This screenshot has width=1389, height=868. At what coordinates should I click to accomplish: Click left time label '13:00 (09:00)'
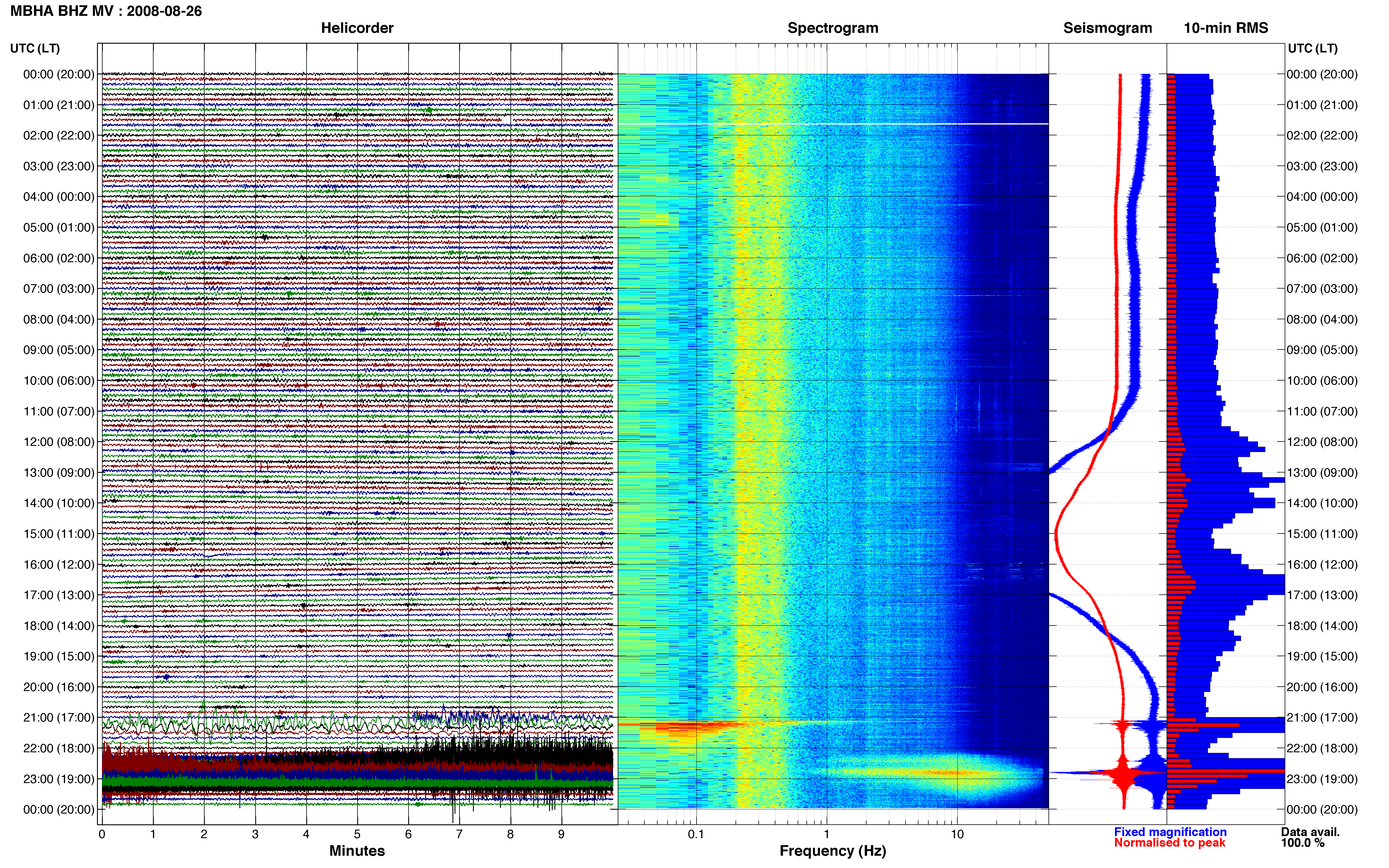(x=59, y=473)
